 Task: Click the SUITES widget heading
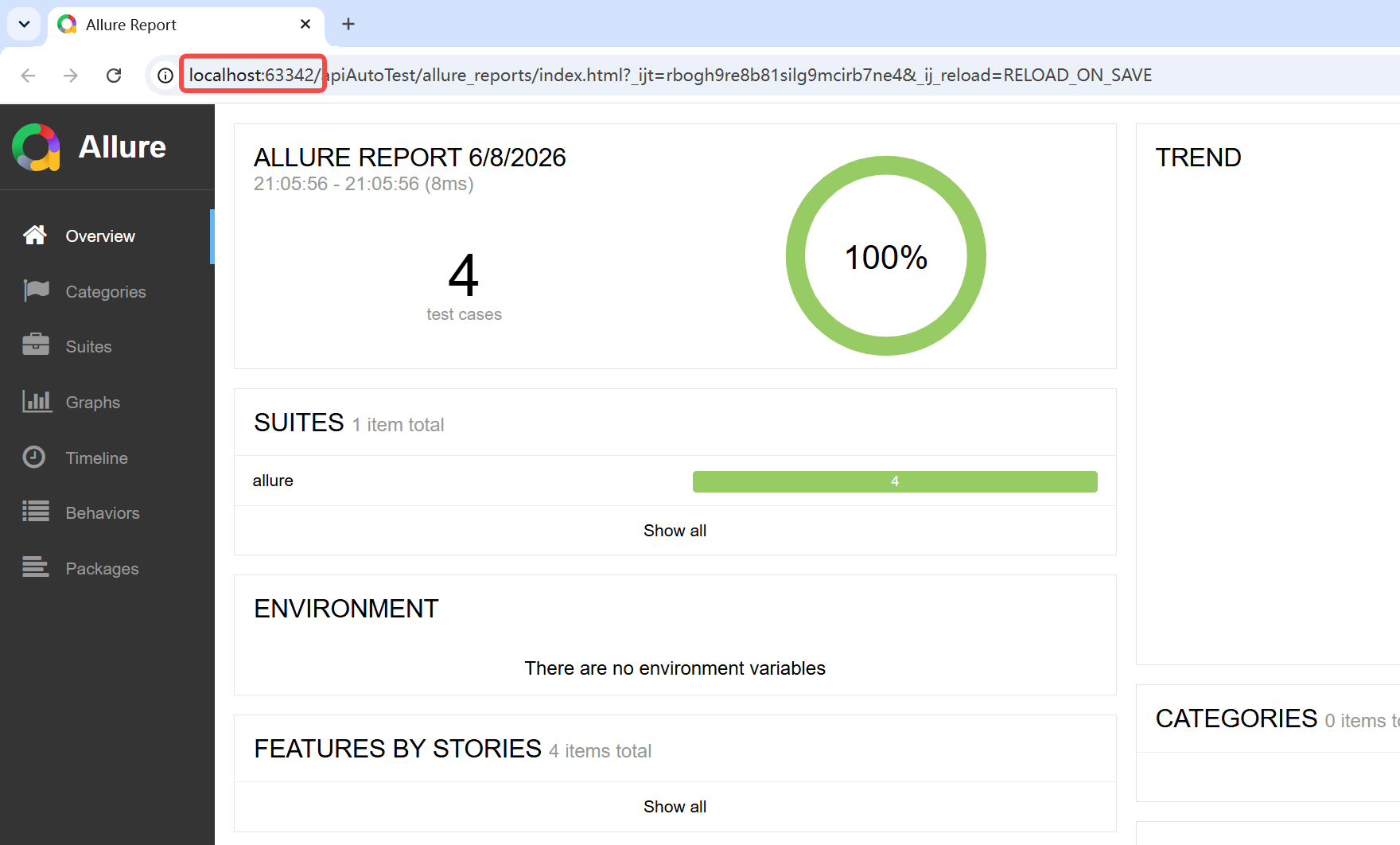pyautogui.click(x=298, y=422)
